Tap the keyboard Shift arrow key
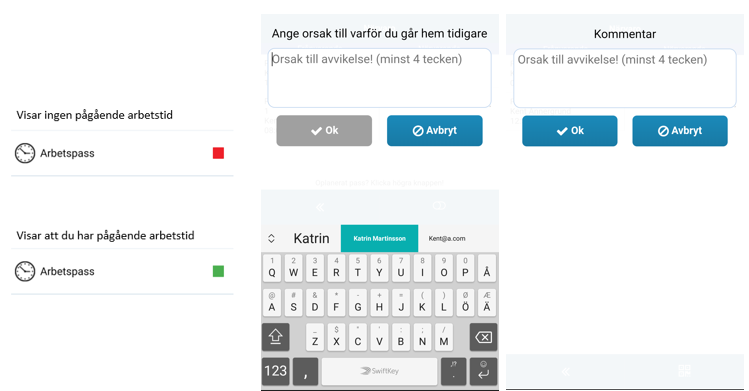Viewport: 749px width, 391px height. coord(275,337)
